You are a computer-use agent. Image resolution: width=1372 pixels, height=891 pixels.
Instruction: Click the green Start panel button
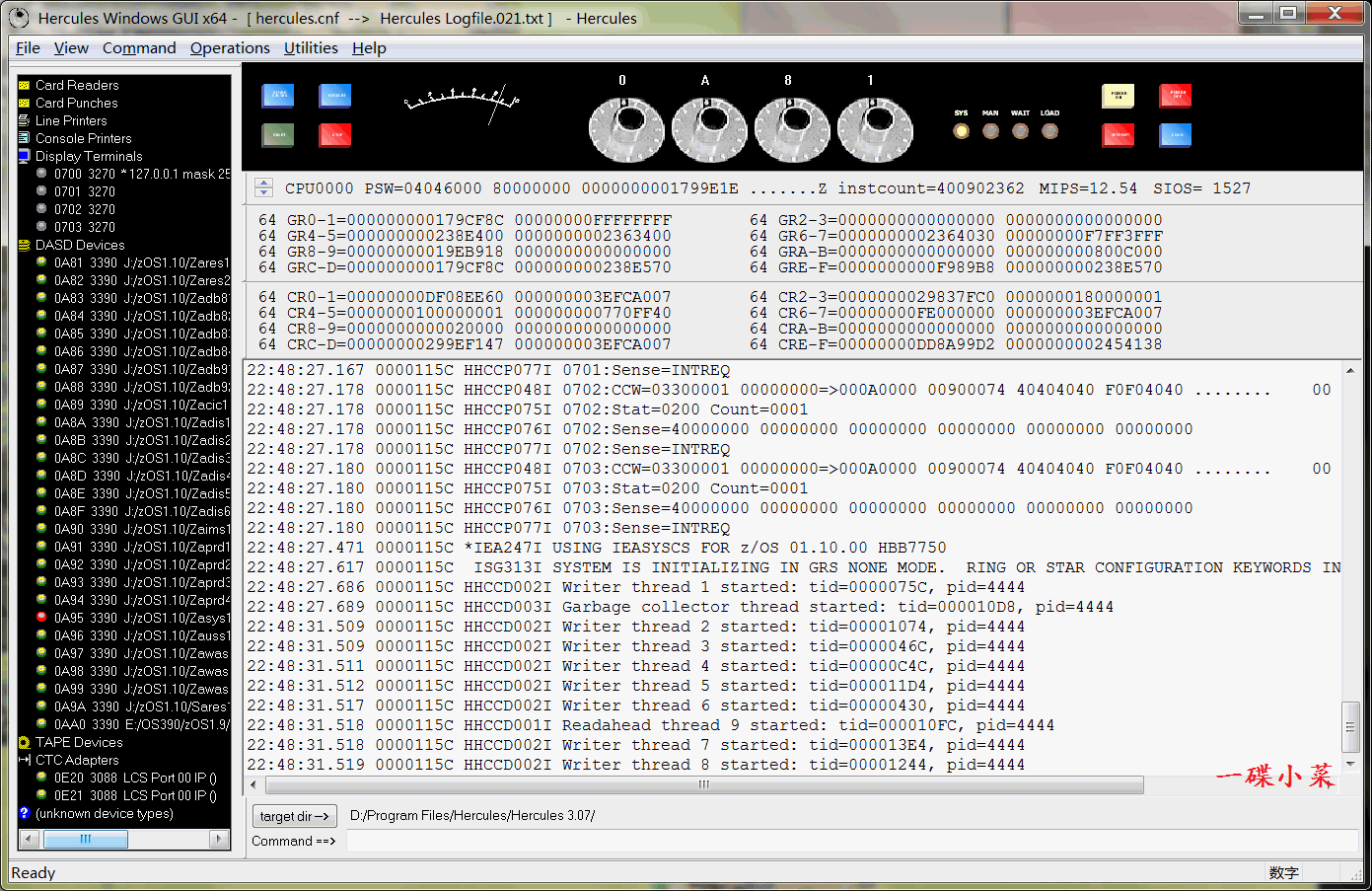(278, 135)
